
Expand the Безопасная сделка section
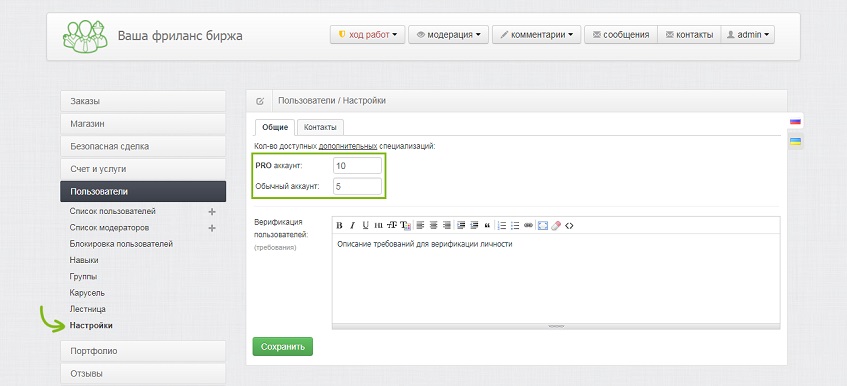pos(143,146)
